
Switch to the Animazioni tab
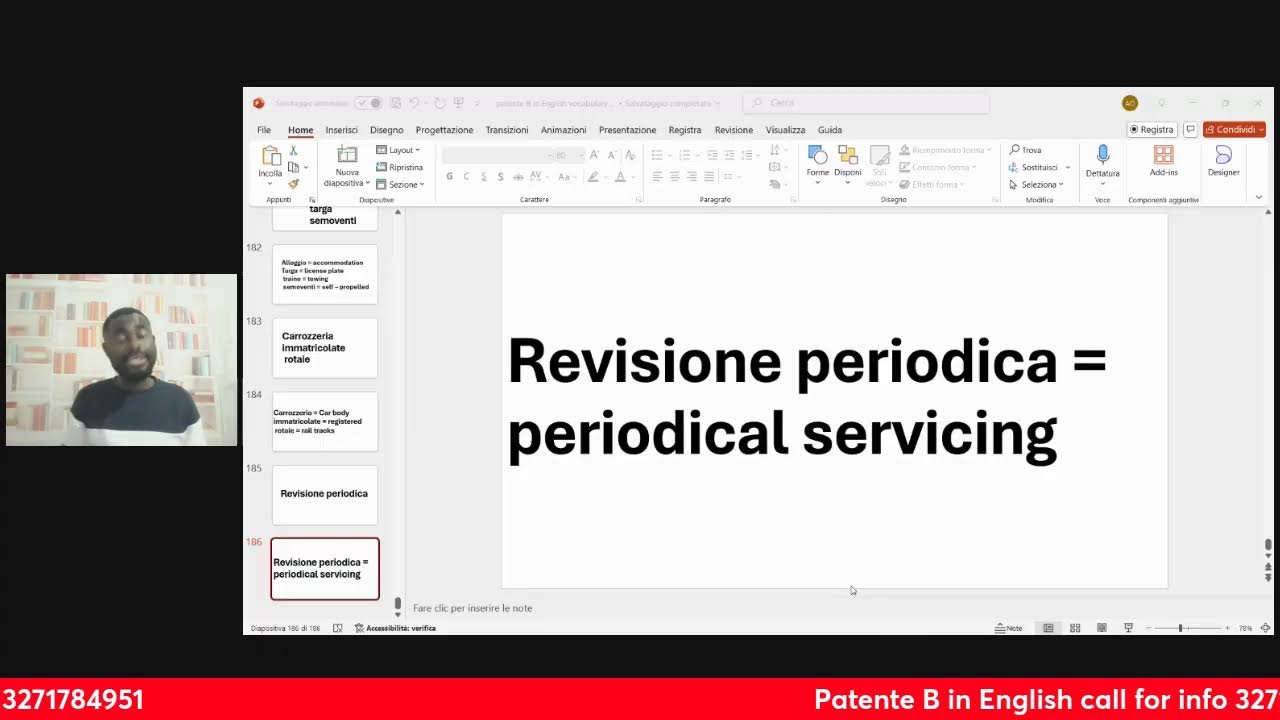click(563, 130)
